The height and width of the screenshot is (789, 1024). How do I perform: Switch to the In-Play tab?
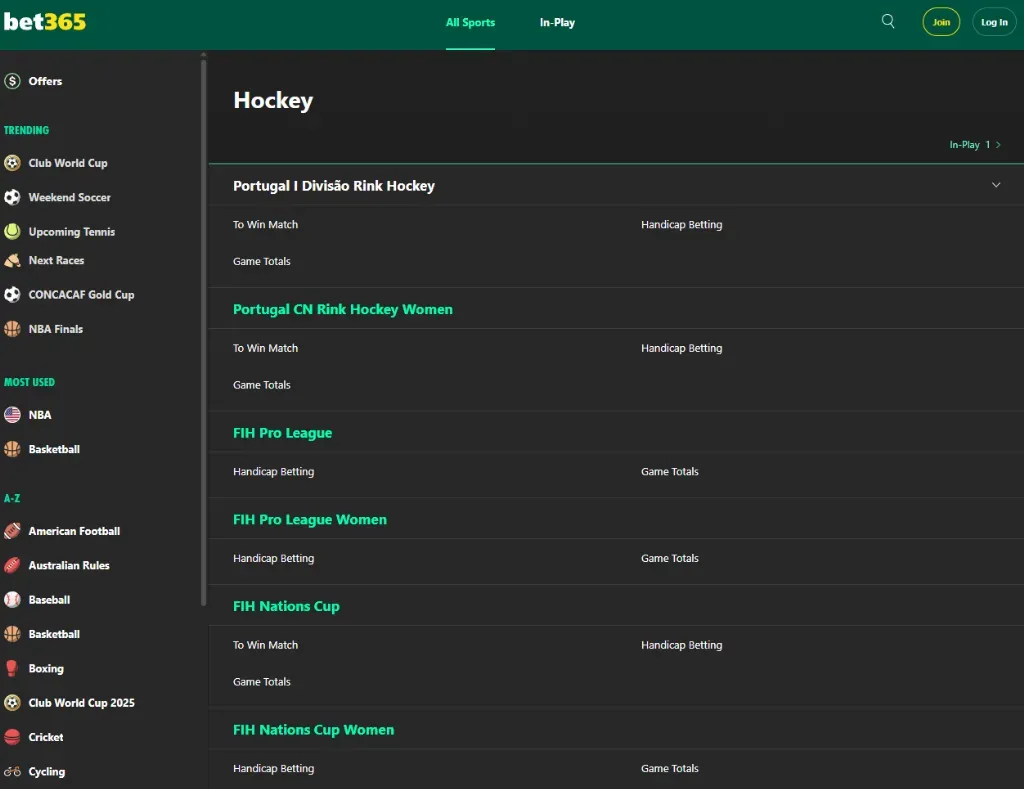tap(557, 22)
